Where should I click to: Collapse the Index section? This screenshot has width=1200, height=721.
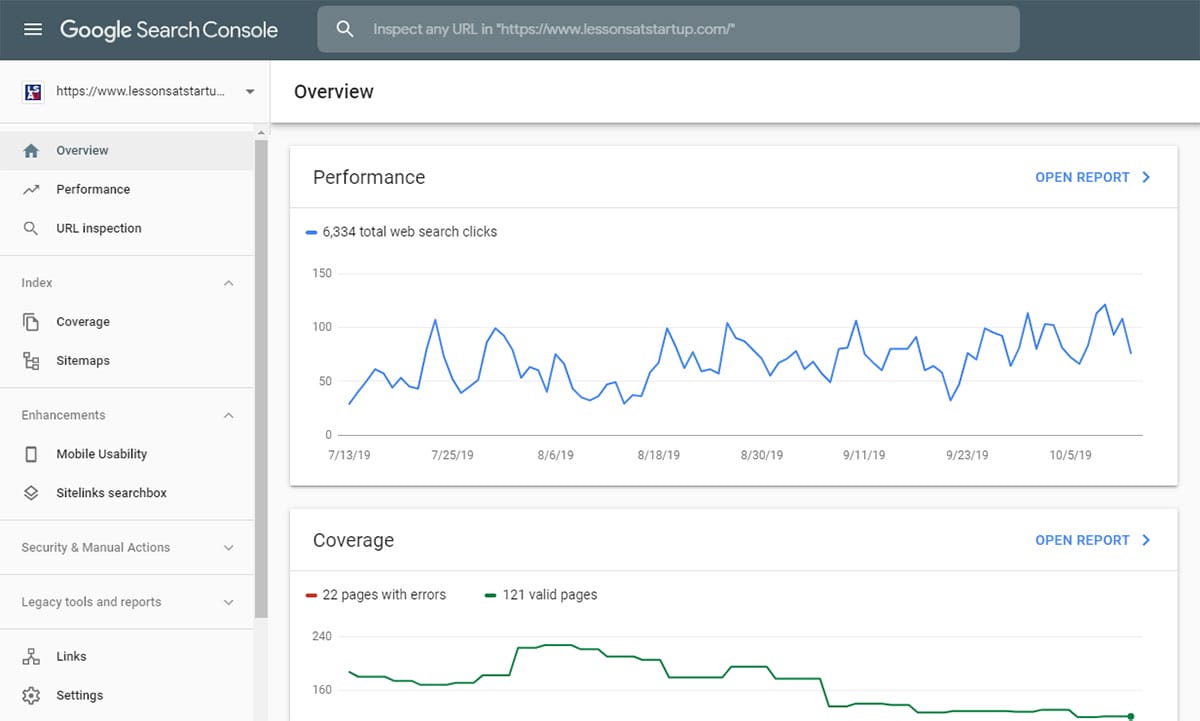[228, 283]
